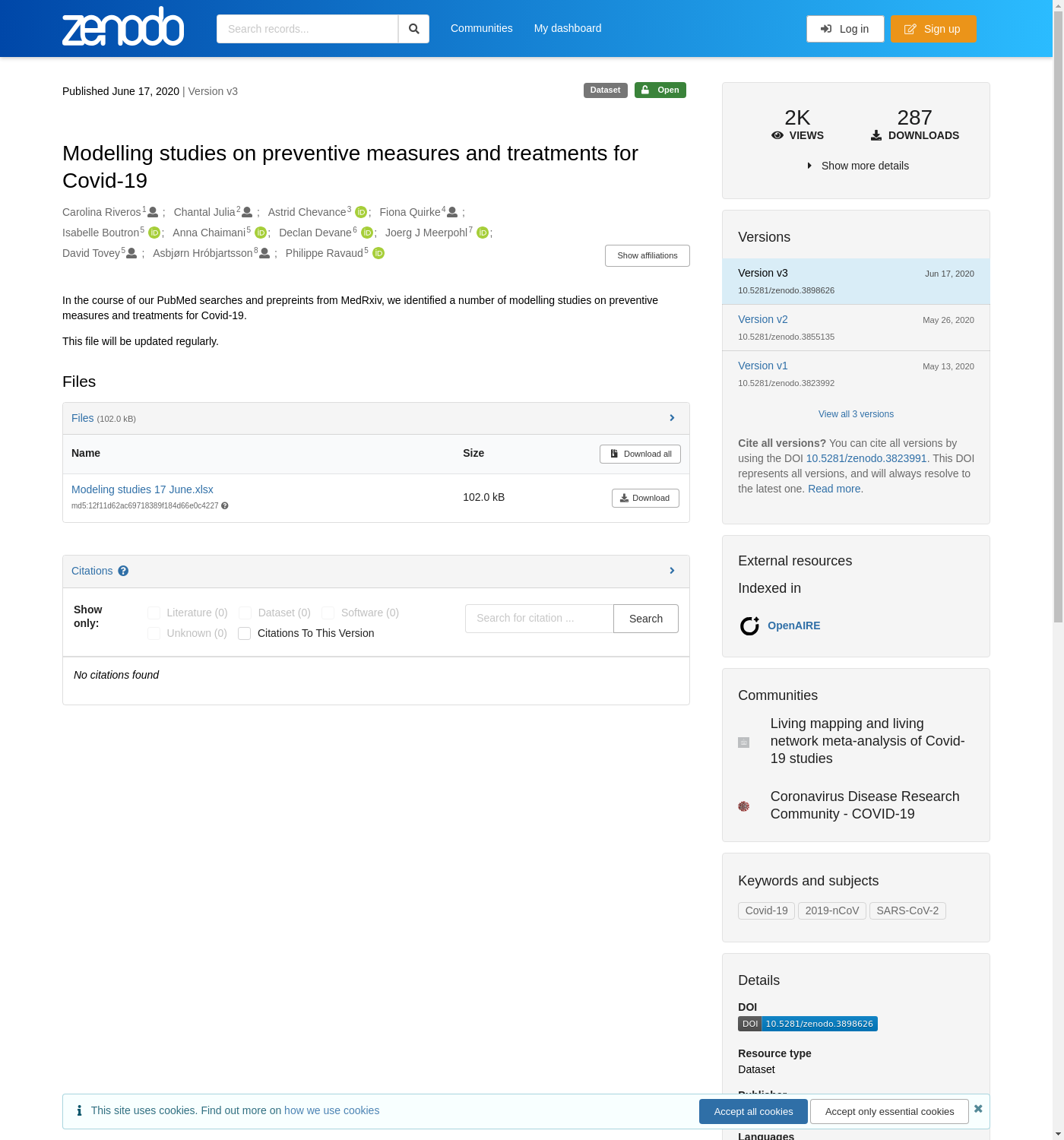Expand Show more details statistics
The height and width of the screenshot is (1140, 1064).
(857, 166)
